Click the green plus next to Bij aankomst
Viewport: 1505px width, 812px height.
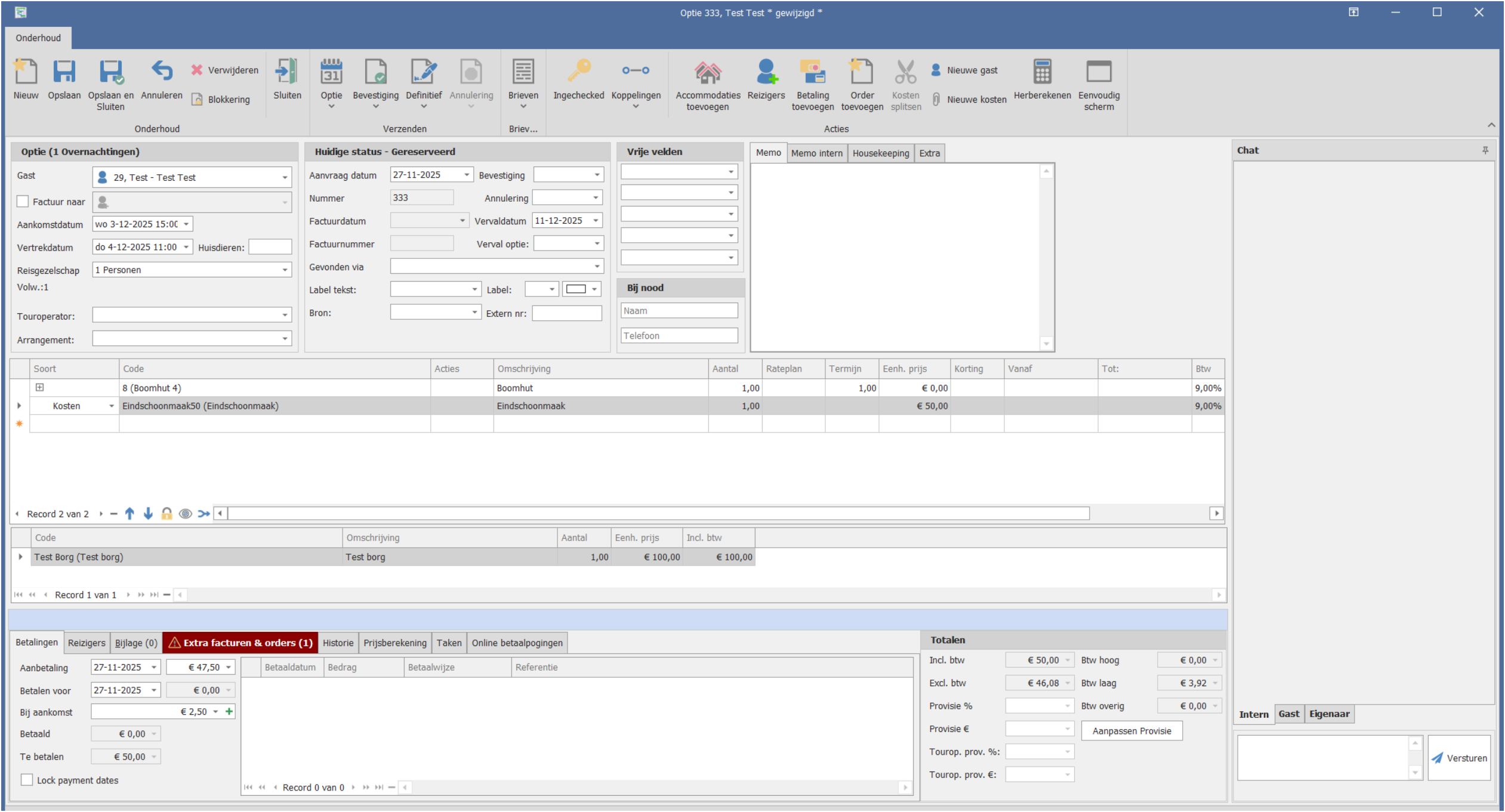click(x=229, y=711)
